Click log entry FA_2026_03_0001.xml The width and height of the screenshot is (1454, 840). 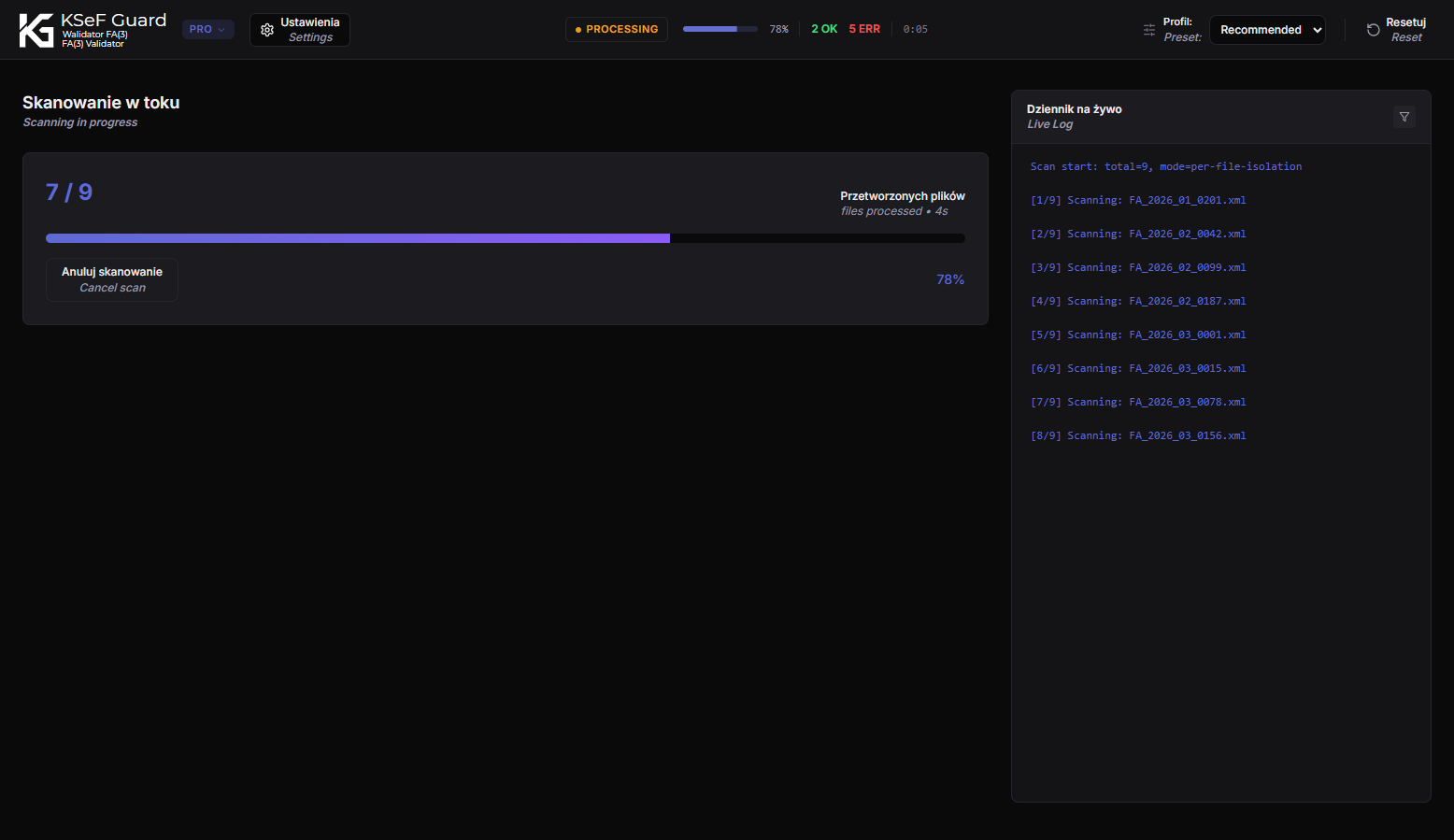tap(1138, 335)
